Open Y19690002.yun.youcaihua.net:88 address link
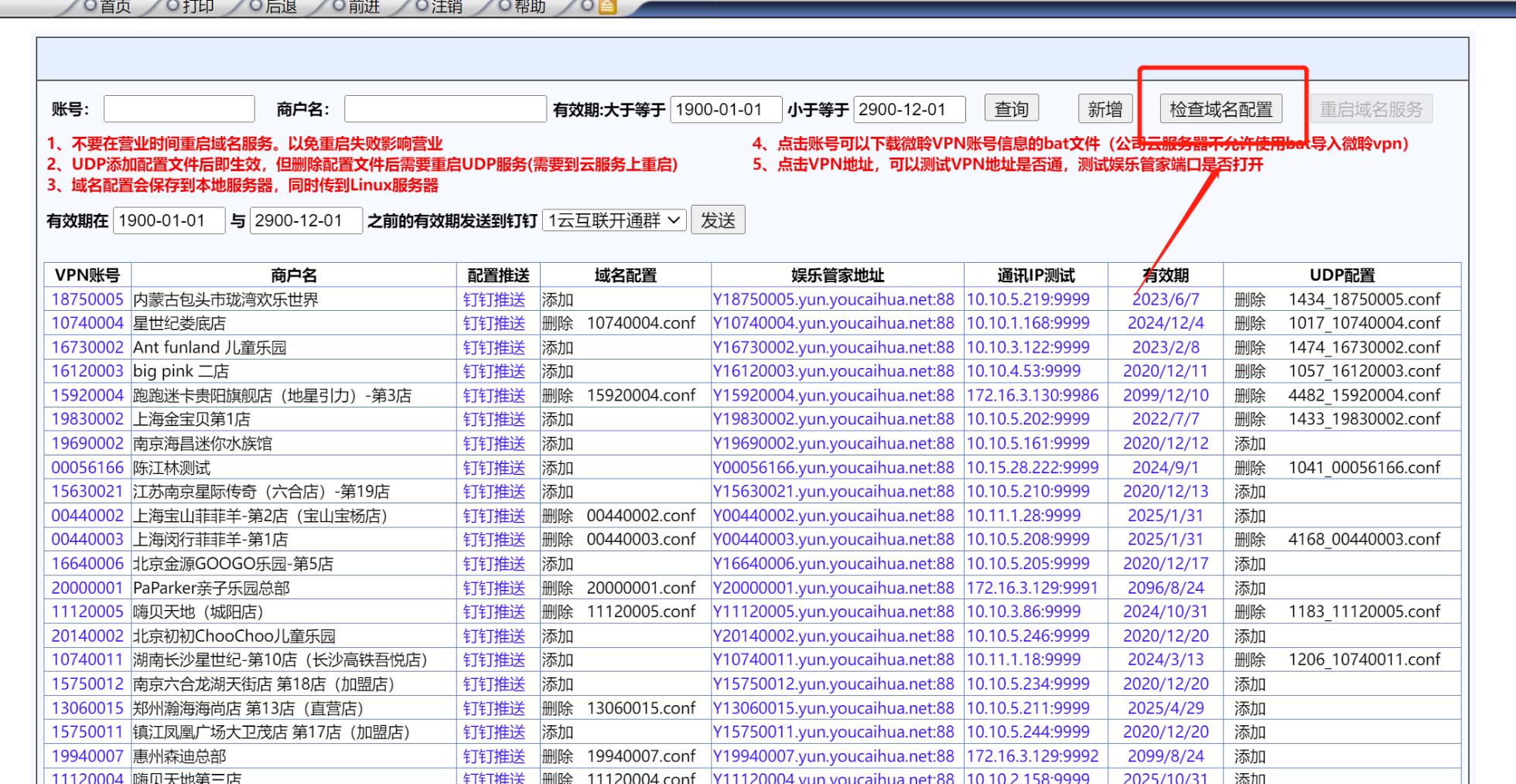Image resolution: width=1516 pixels, height=784 pixels. [x=834, y=443]
